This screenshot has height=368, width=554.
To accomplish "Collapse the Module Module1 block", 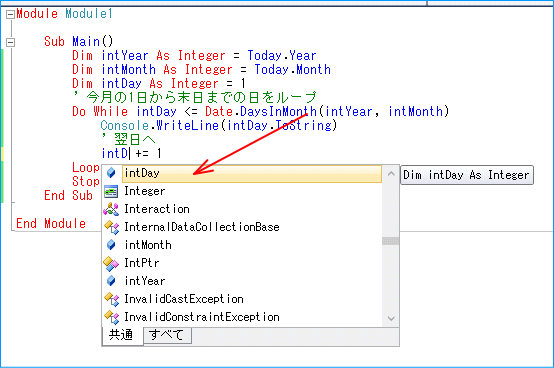I will [11, 14].
